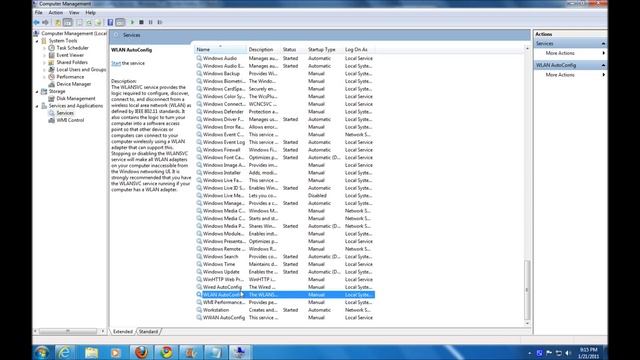Click the Up One Level toolbar icon
This screenshot has width=640, height=360.
pos(58,22)
